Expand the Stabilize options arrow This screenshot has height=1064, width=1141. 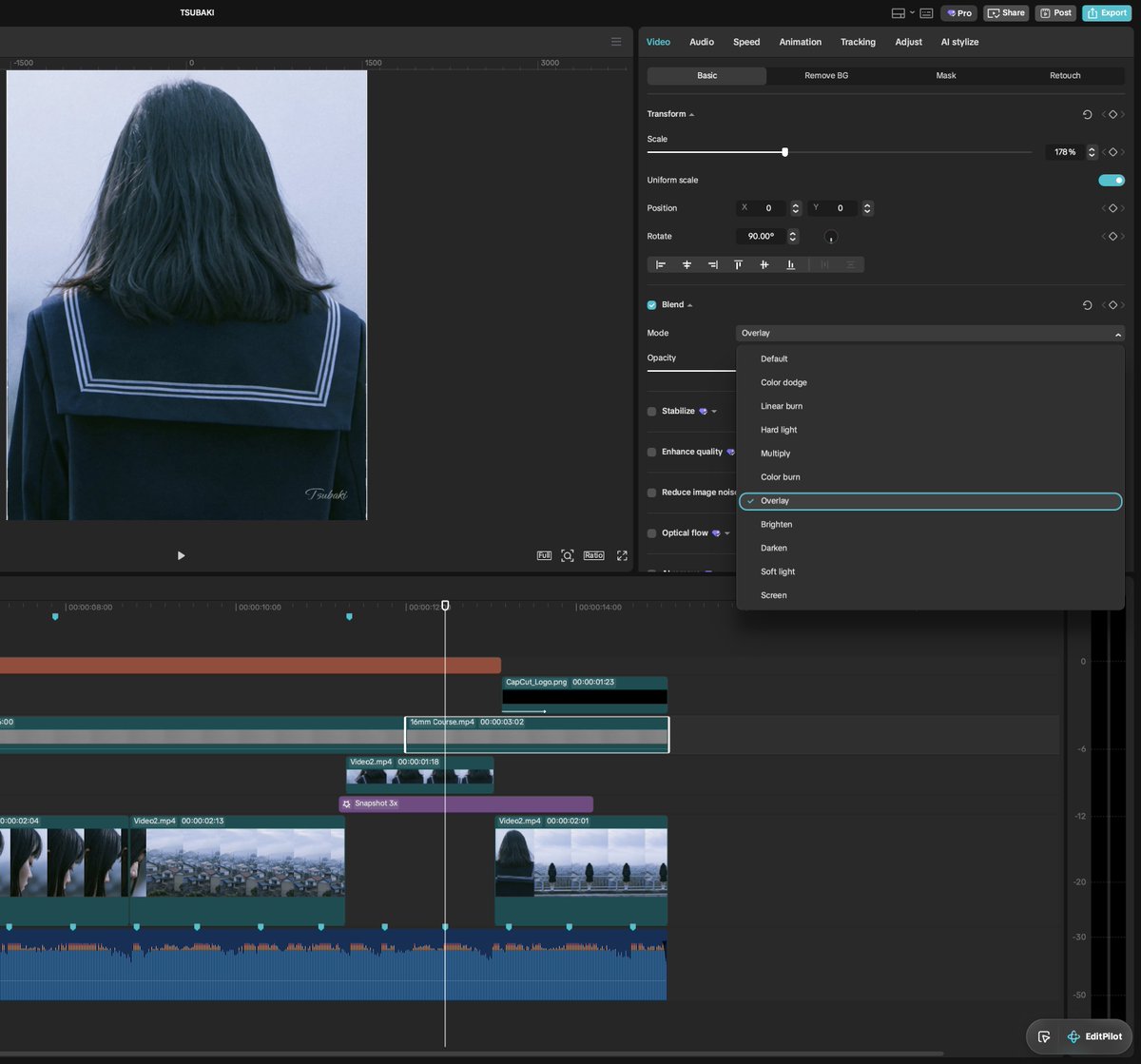point(714,412)
